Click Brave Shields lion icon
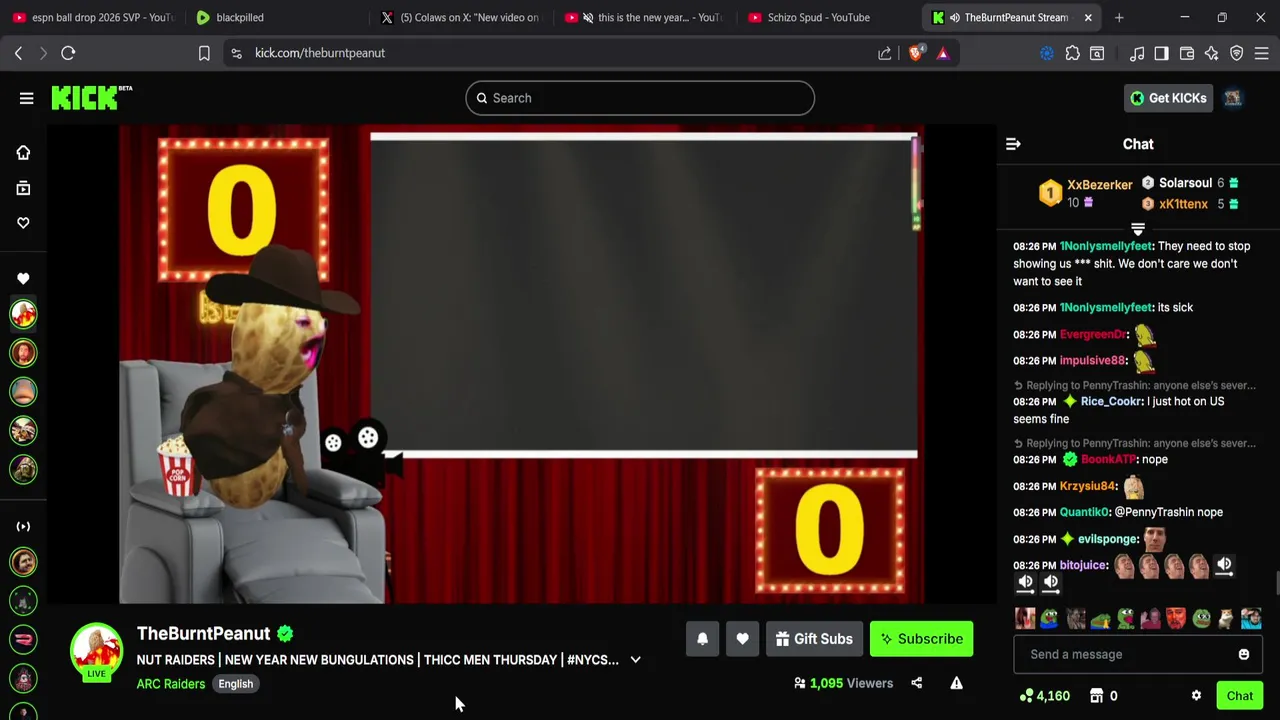This screenshot has height=720, width=1280. tap(915, 53)
